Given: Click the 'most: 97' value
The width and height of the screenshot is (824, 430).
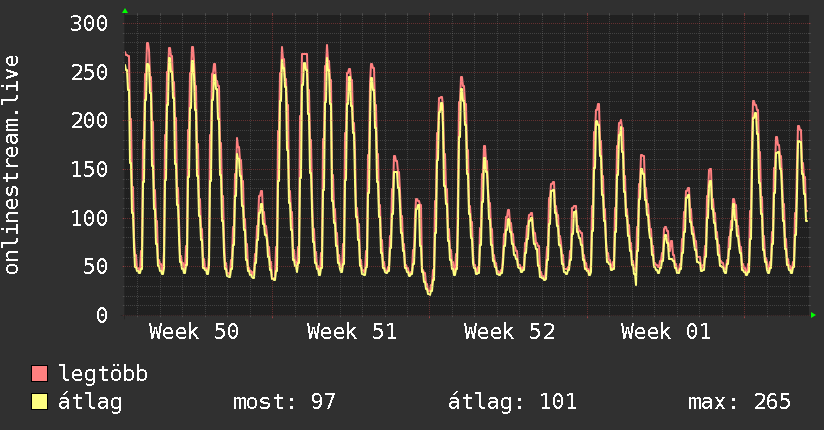Looking at the screenshot, I should coord(284,402).
